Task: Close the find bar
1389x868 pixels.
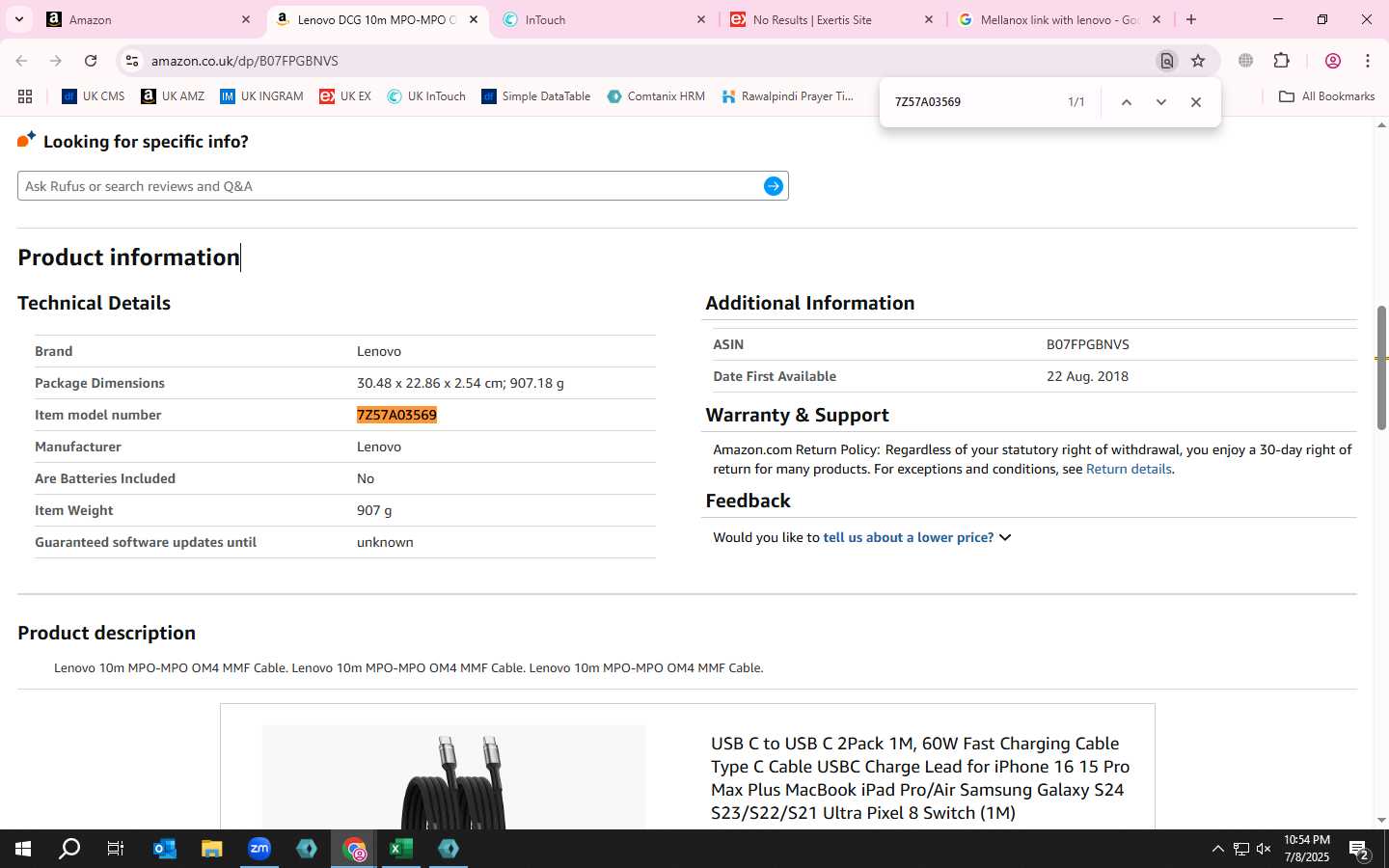Action: (1196, 102)
